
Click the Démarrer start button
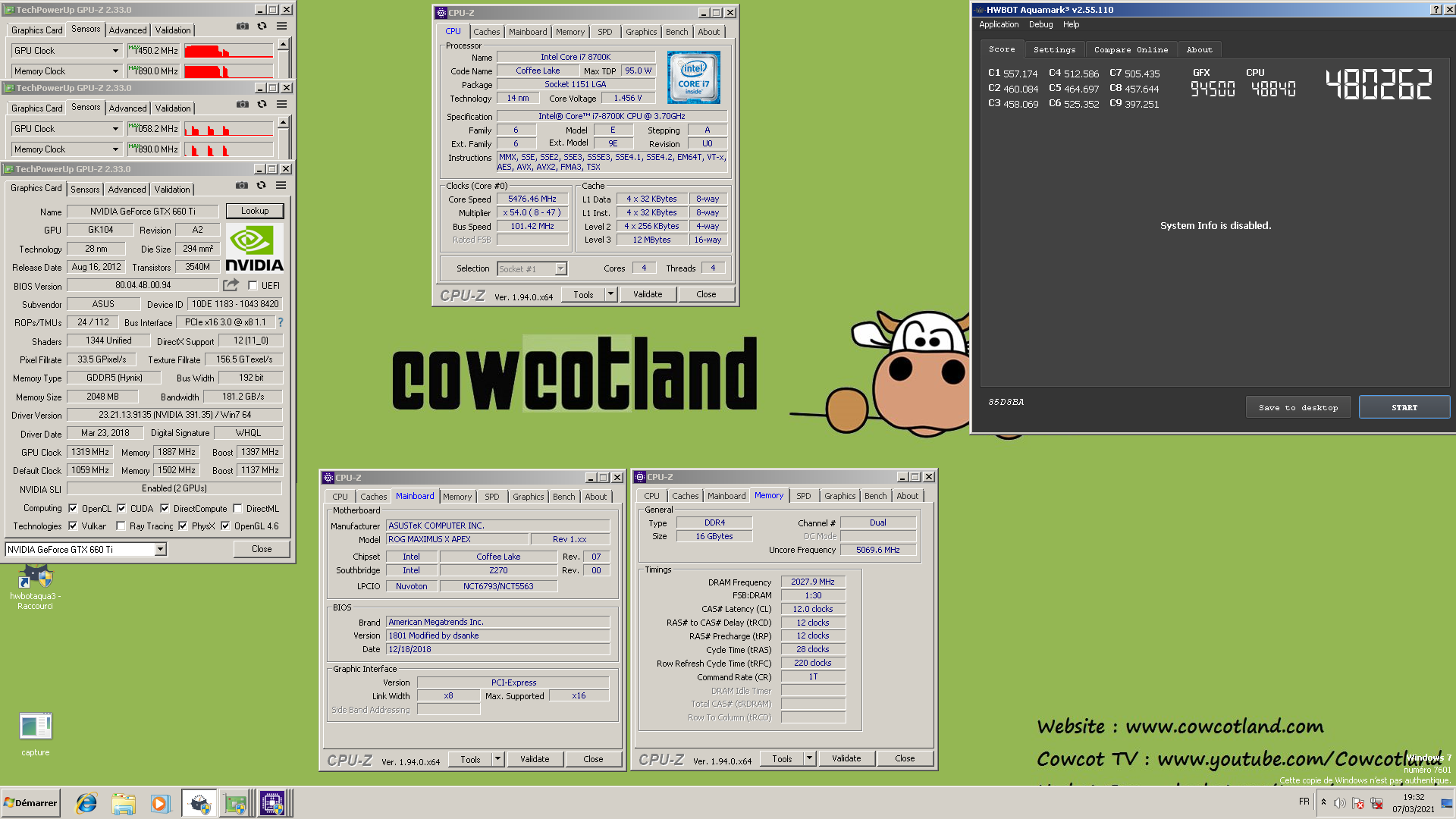pyautogui.click(x=30, y=803)
